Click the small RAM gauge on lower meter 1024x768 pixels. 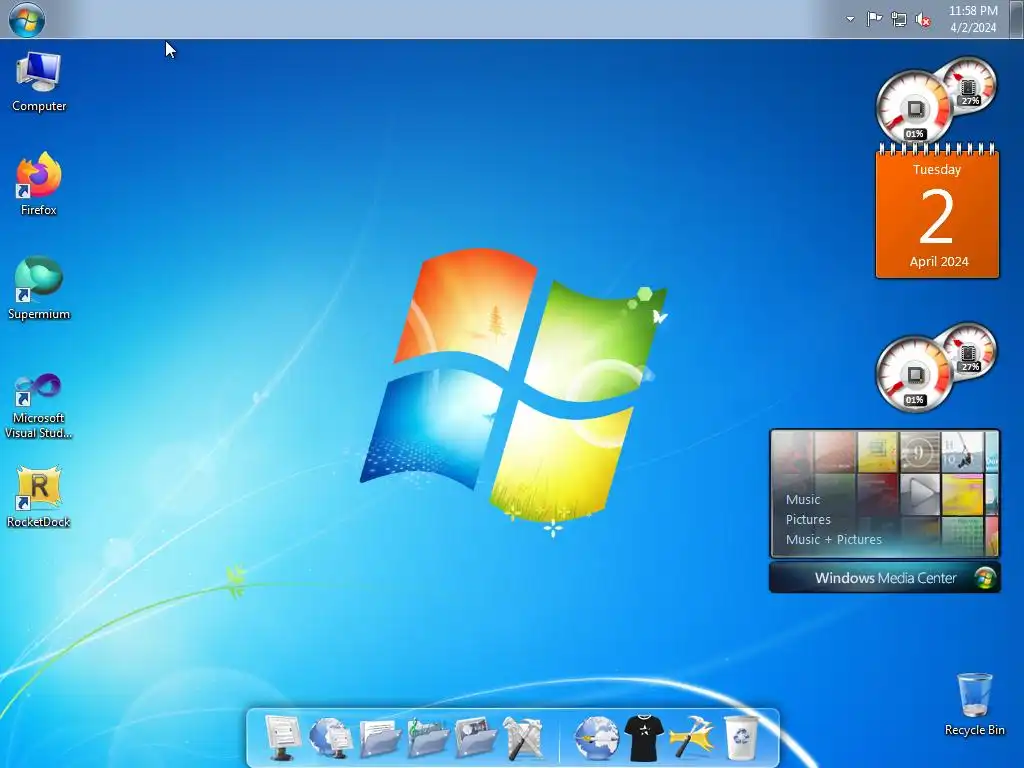coord(969,351)
